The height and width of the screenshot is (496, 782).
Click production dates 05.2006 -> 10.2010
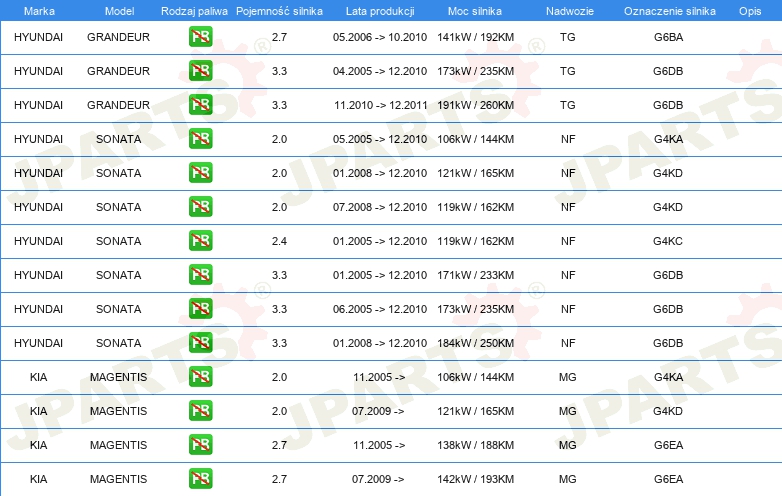click(x=380, y=37)
